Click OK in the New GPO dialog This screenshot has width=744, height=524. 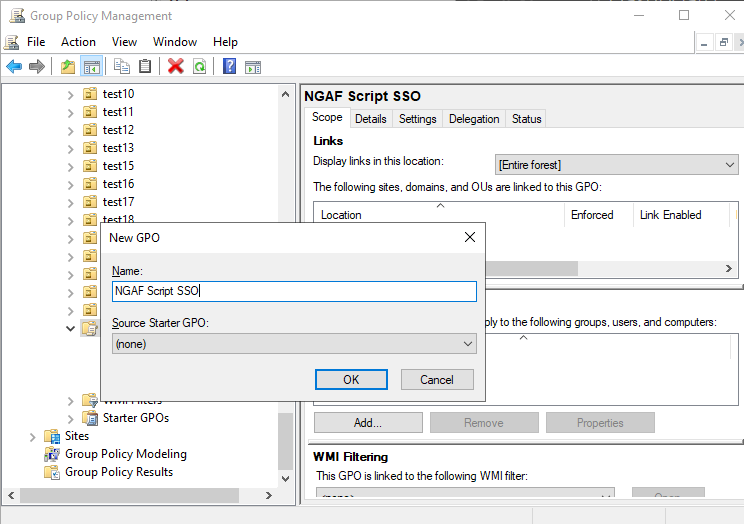[x=350, y=380]
